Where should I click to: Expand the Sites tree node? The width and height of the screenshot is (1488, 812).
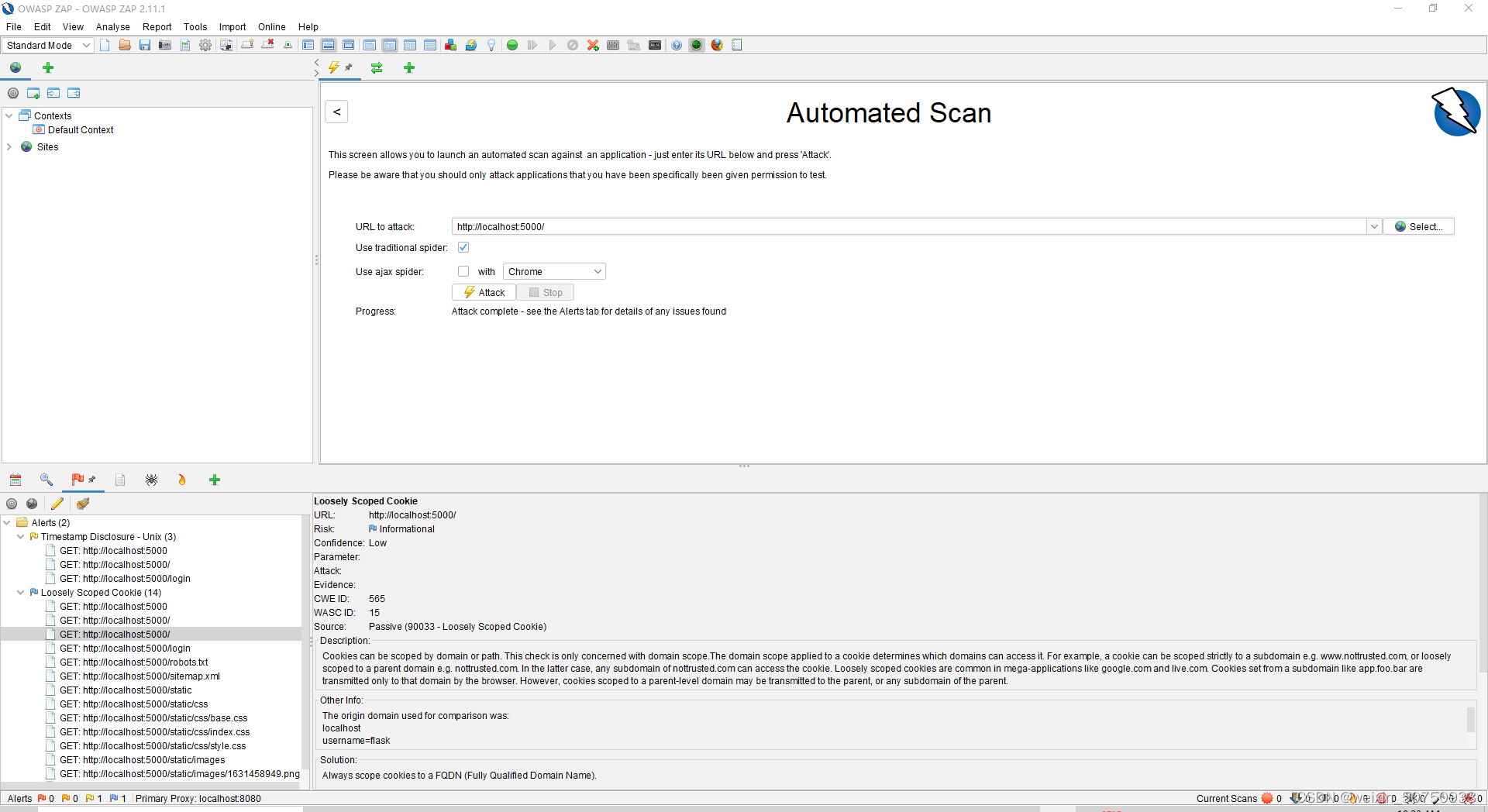point(9,146)
